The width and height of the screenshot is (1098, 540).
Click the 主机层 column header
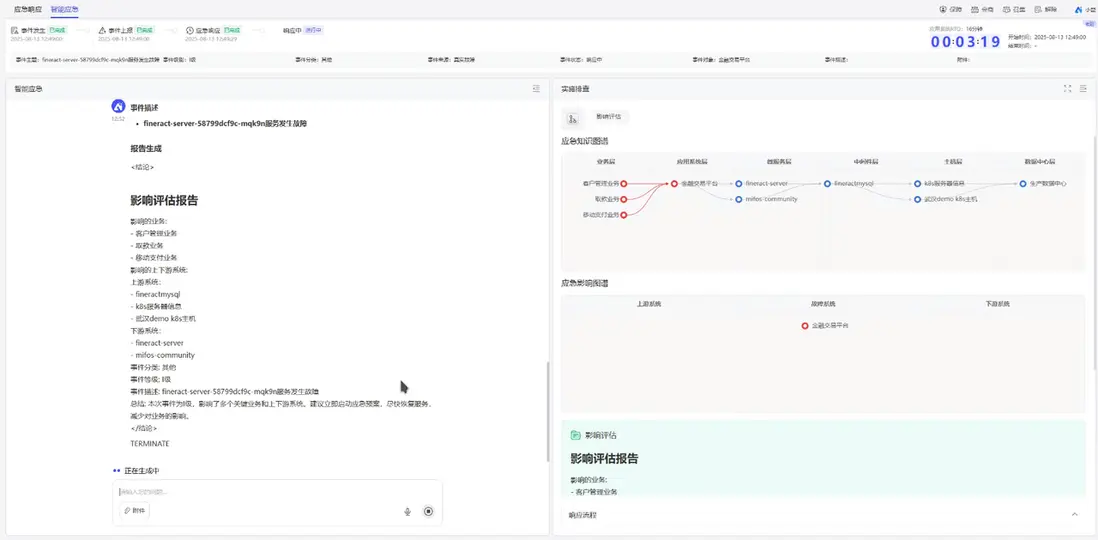click(x=954, y=161)
